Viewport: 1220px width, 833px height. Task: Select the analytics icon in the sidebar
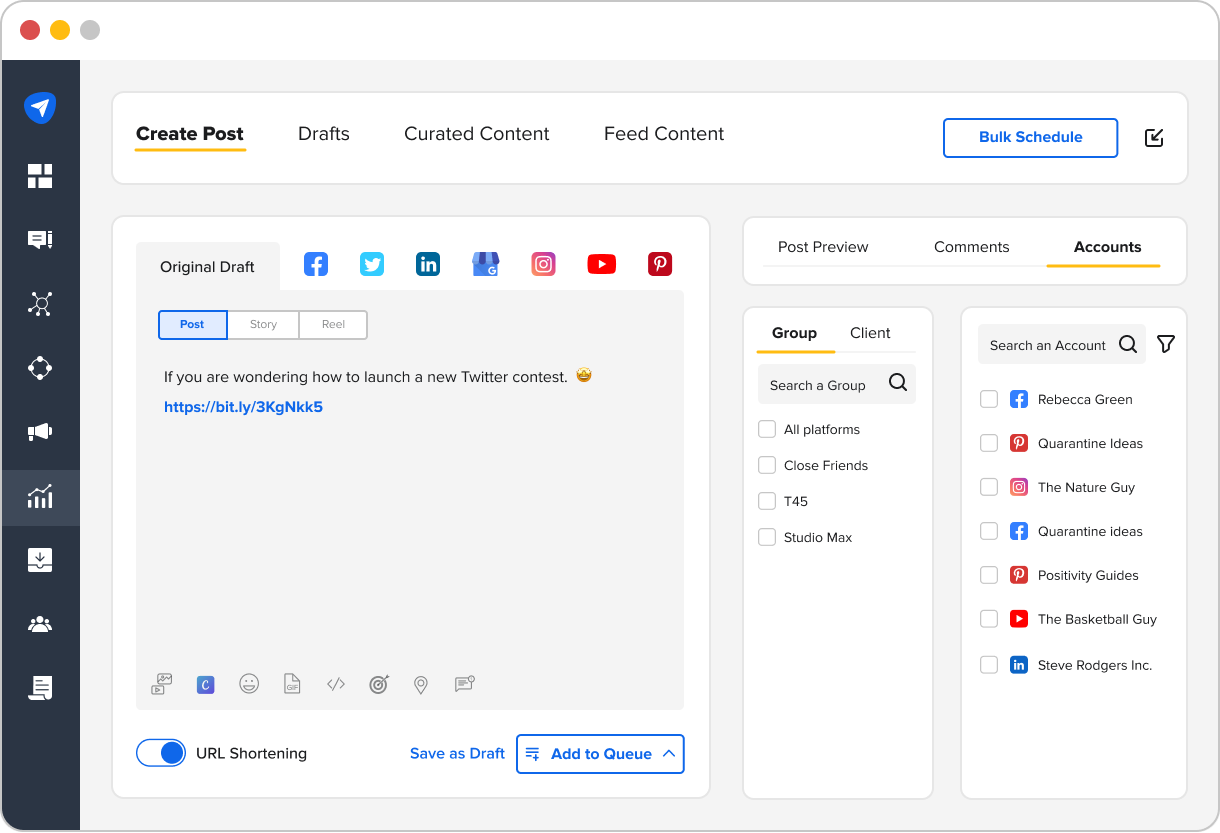click(x=40, y=497)
